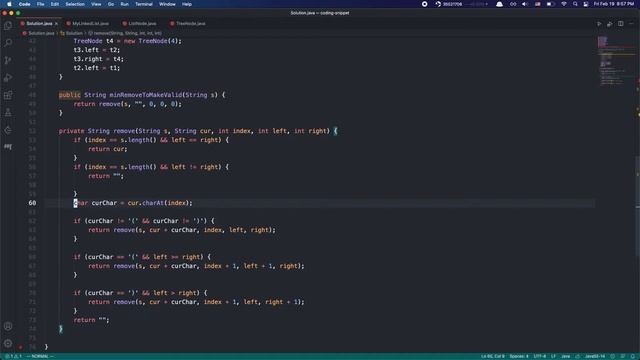Click the date and time in menu bar
640x360 pixels.
click(x=614, y=4)
